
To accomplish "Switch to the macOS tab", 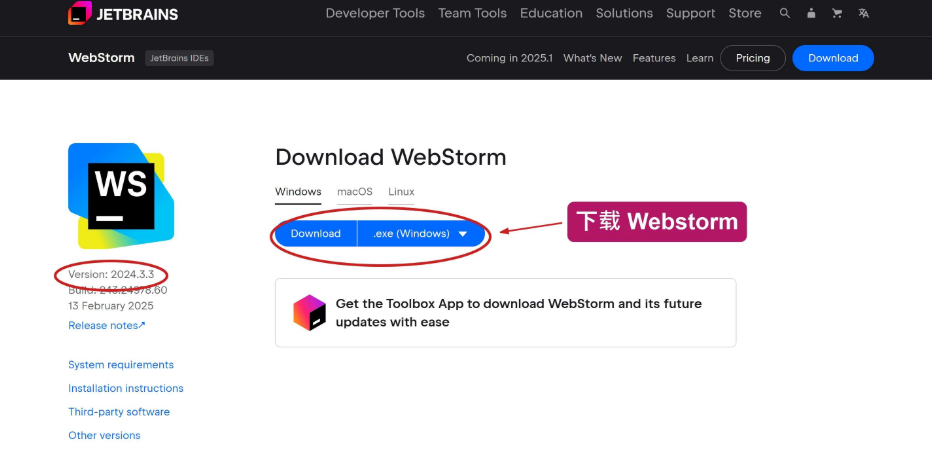I will click(x=355, y=192).
